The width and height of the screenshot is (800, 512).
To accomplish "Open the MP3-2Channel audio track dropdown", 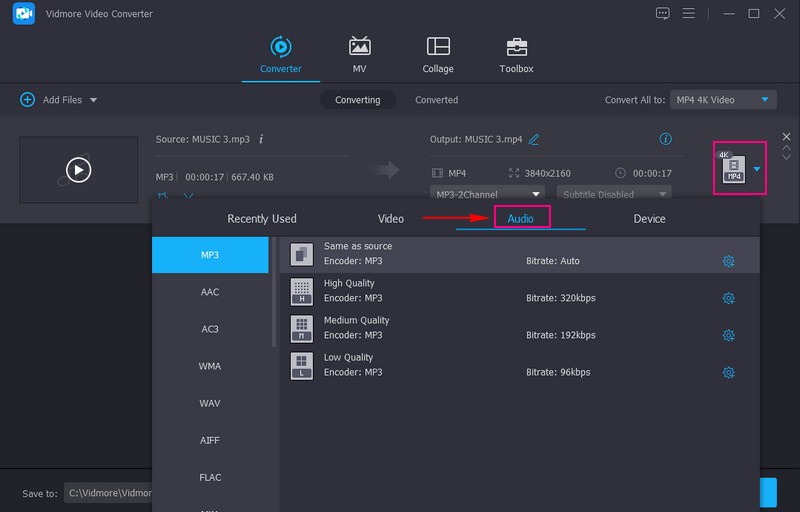I will tap(488, 194).
